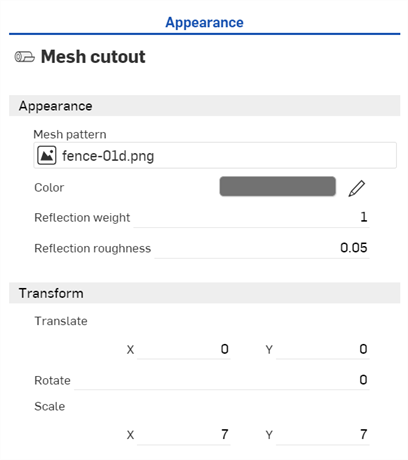Select the gray Color swatch
Screen dimensions: 408x460
coord(277,186)
